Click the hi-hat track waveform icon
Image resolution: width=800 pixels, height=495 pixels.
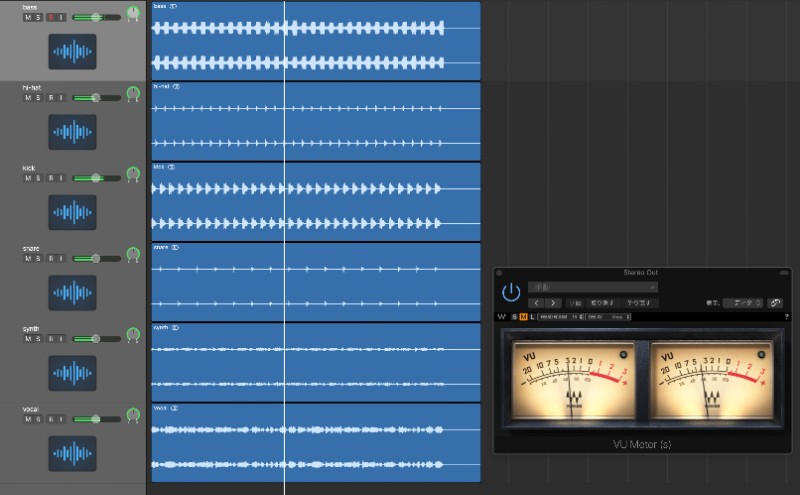pos(72,131)
